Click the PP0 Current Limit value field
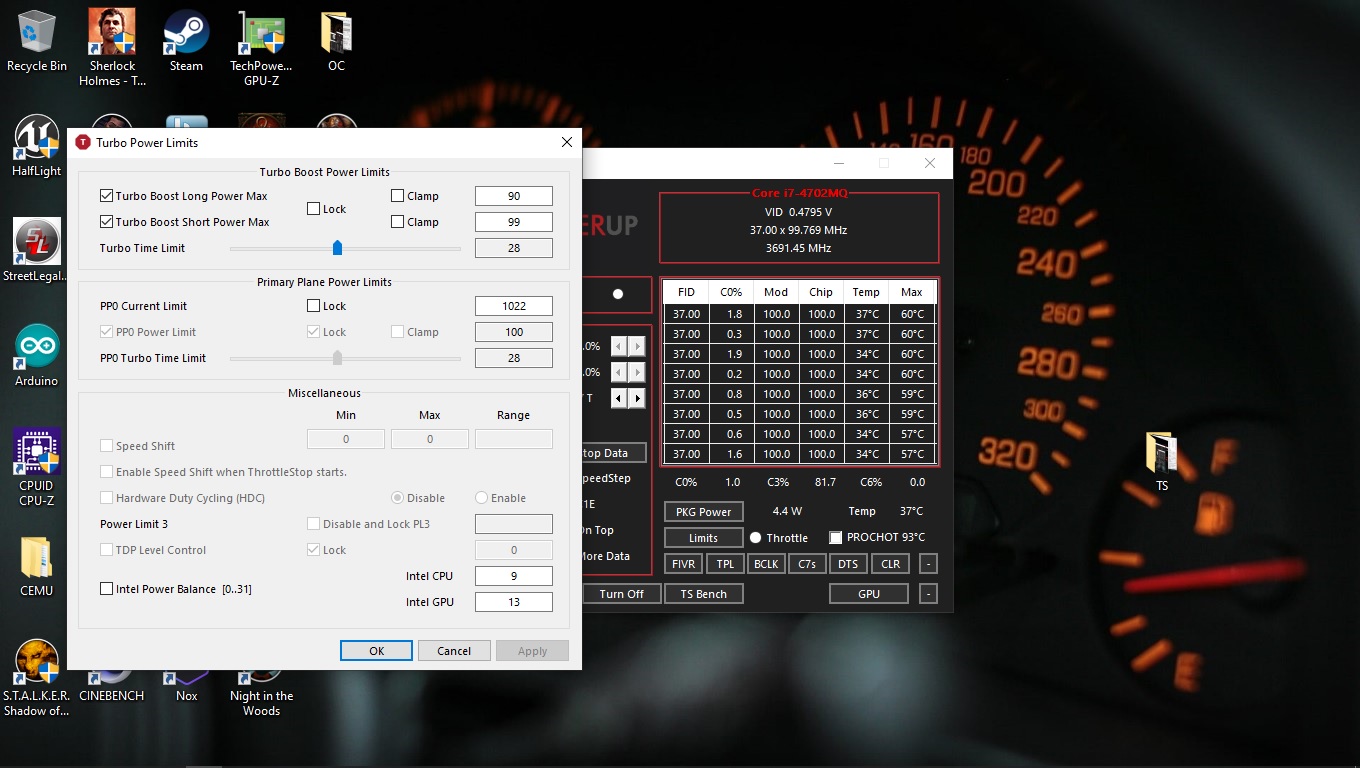 coord(514,306)
